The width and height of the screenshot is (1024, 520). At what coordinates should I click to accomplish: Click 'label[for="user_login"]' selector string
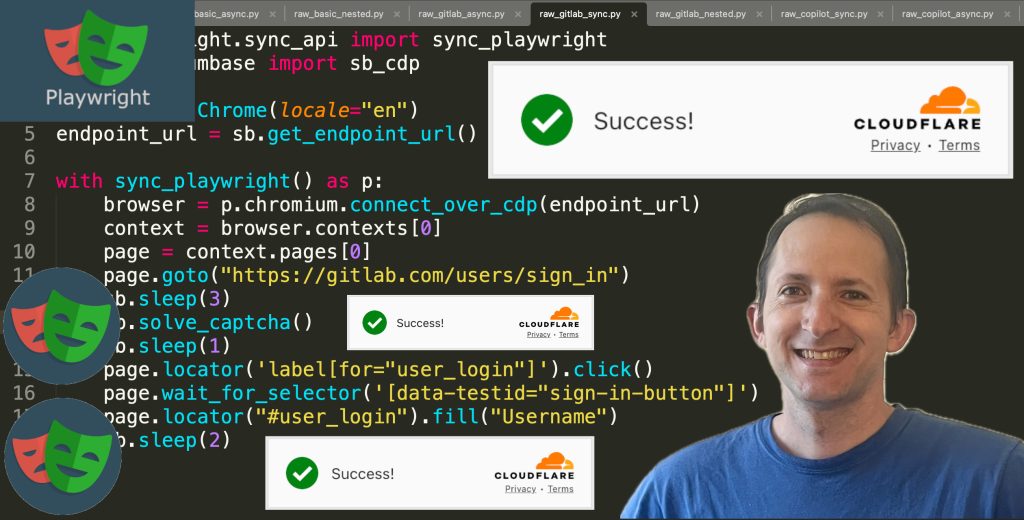pos(402,369)
